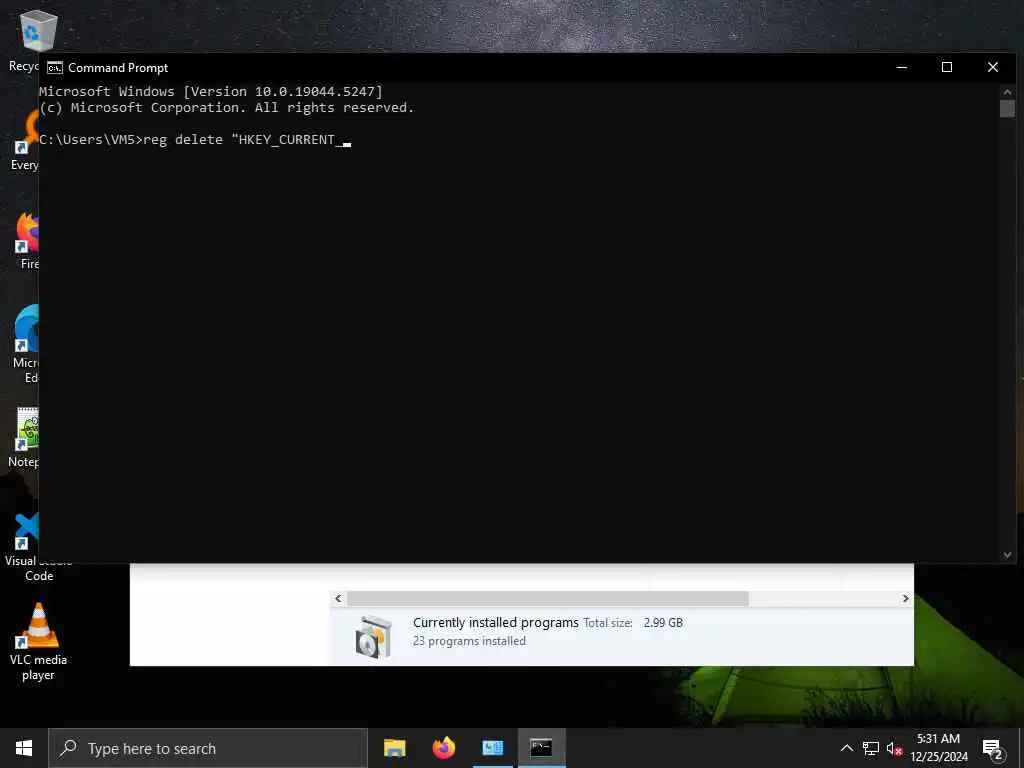Screen dimensions: 1024x768
Task: Click the muted volume tray icon
Action: [x=894, y=748]
